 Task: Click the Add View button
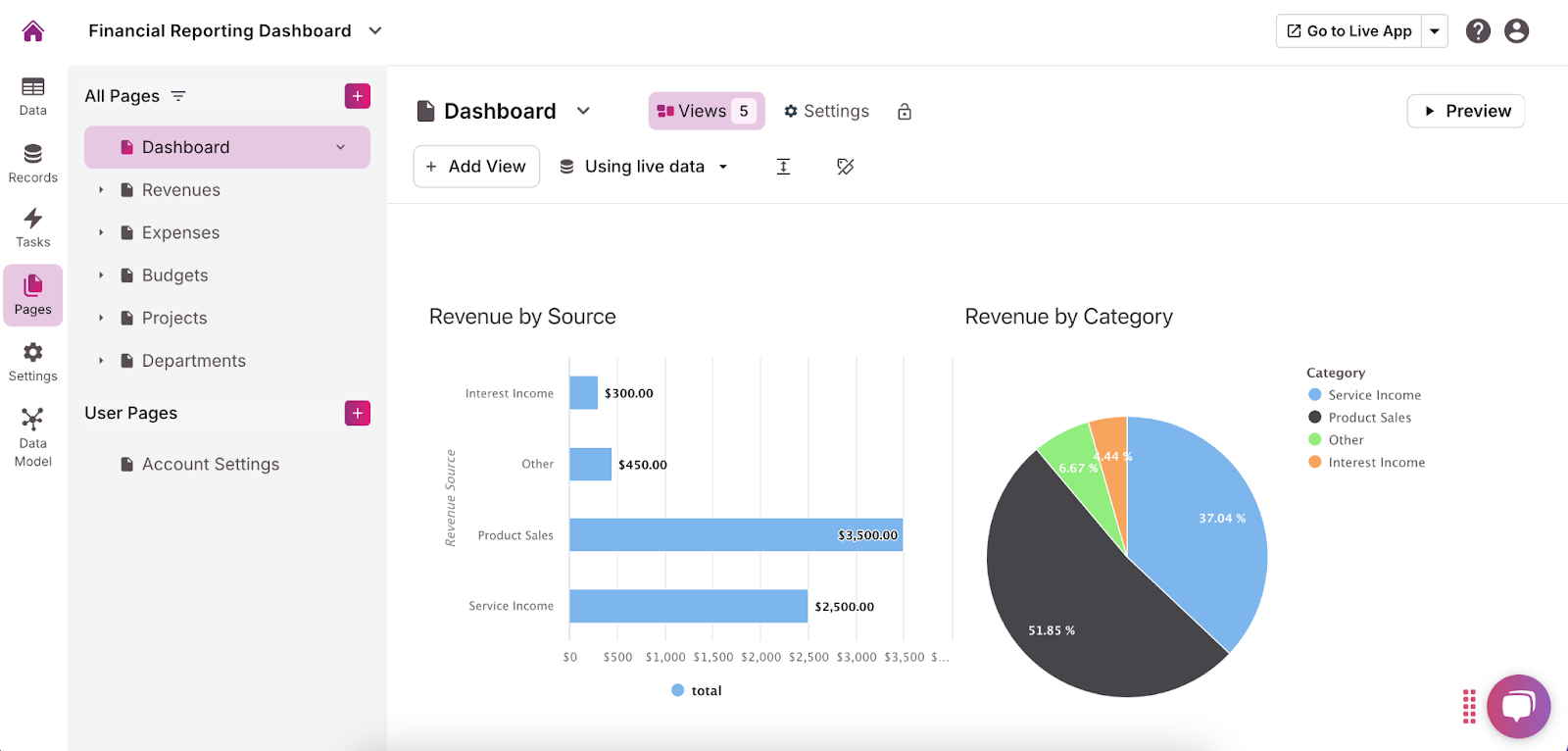coord(476,167)
